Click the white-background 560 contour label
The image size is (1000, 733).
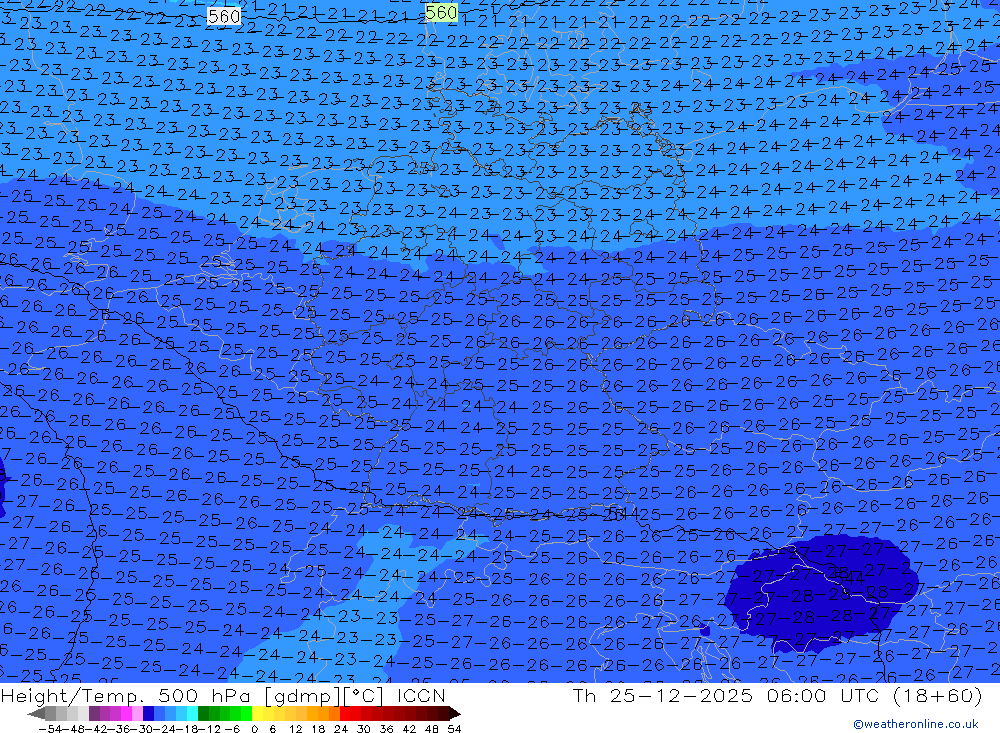click(224, 16)
